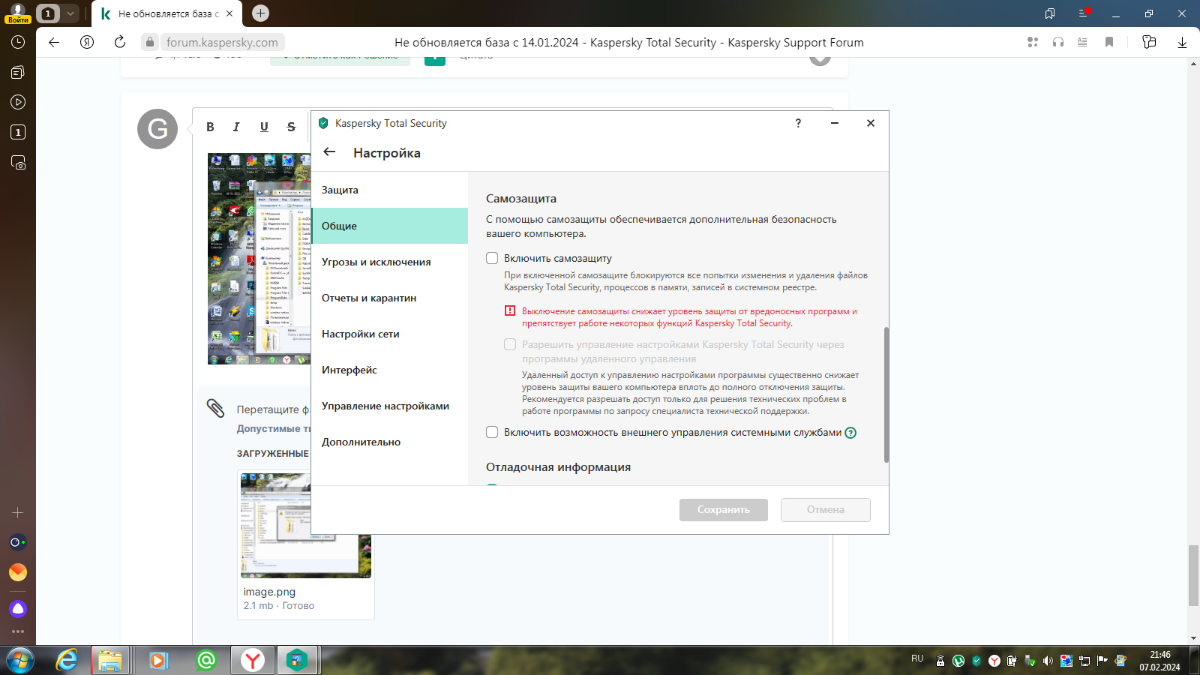Open browser extensions icon
The height and width of the screenshot is (675, 1200).
click(1149, 42)
